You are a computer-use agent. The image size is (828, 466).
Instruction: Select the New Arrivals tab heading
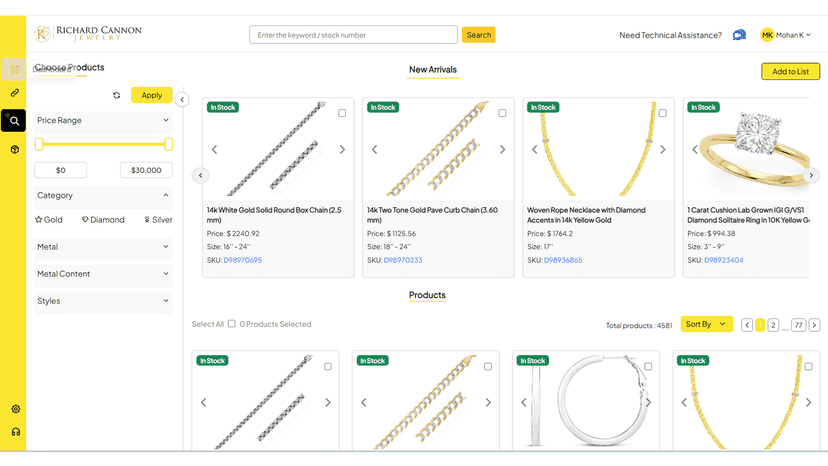432,70
